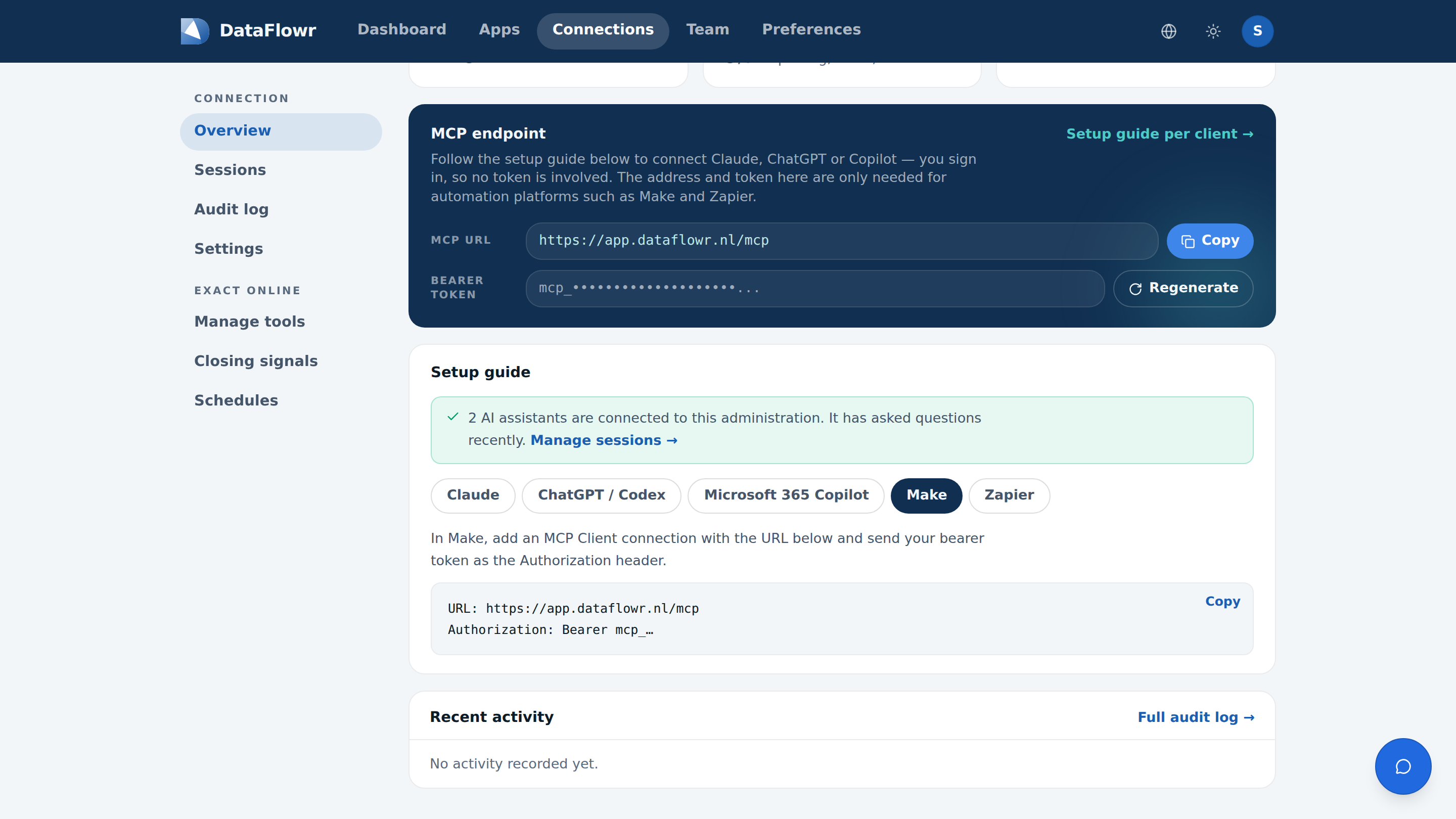1456x819 pixels.
Task: Copy the MCP URL
Action: (x=1210, y=241)
